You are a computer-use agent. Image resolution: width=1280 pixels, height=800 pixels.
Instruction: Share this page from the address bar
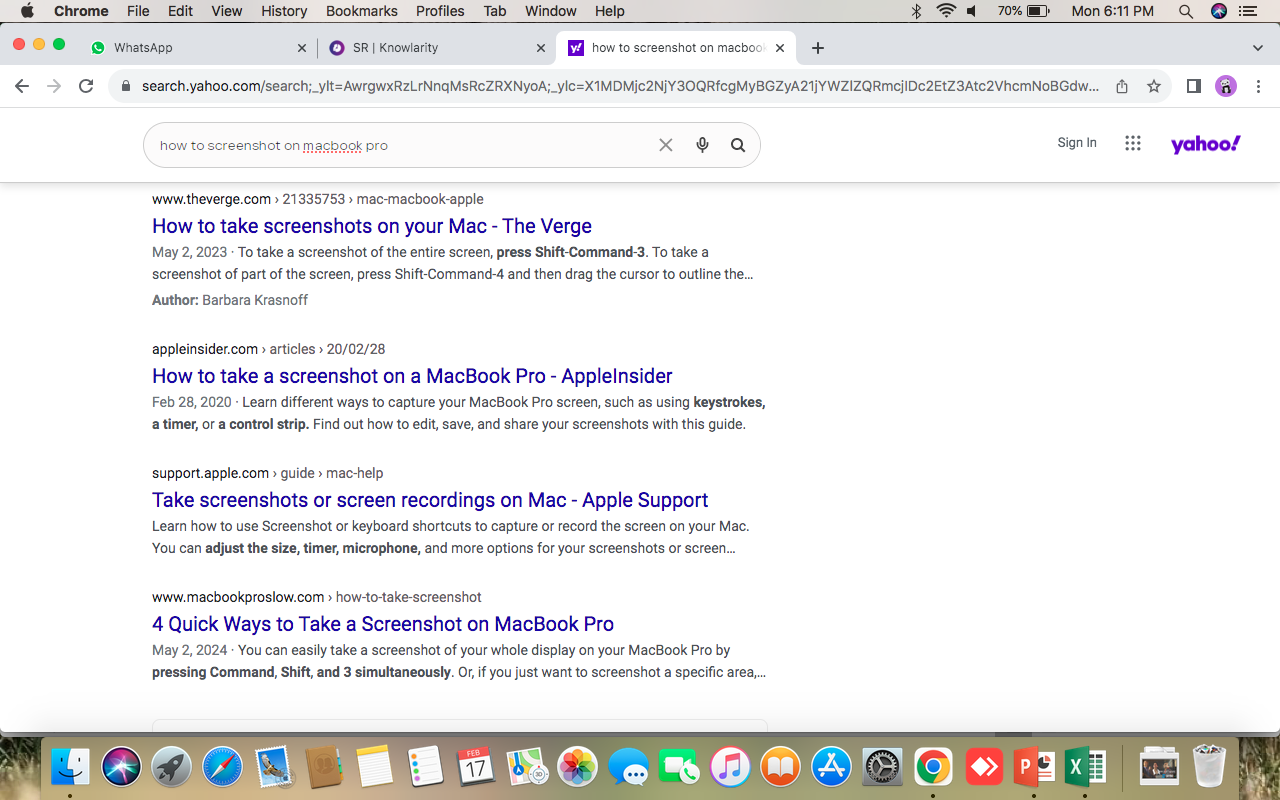pos(1122,86)
